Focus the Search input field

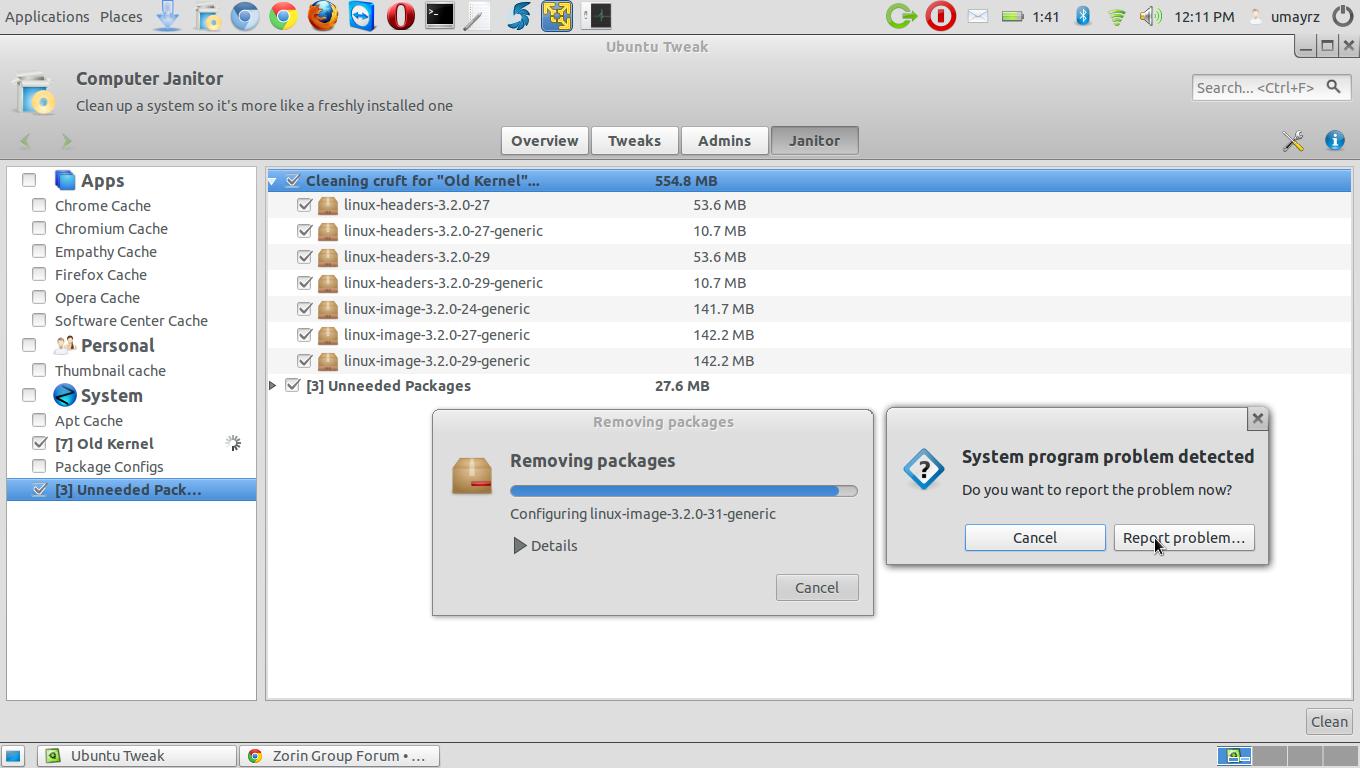point(1256,88)
